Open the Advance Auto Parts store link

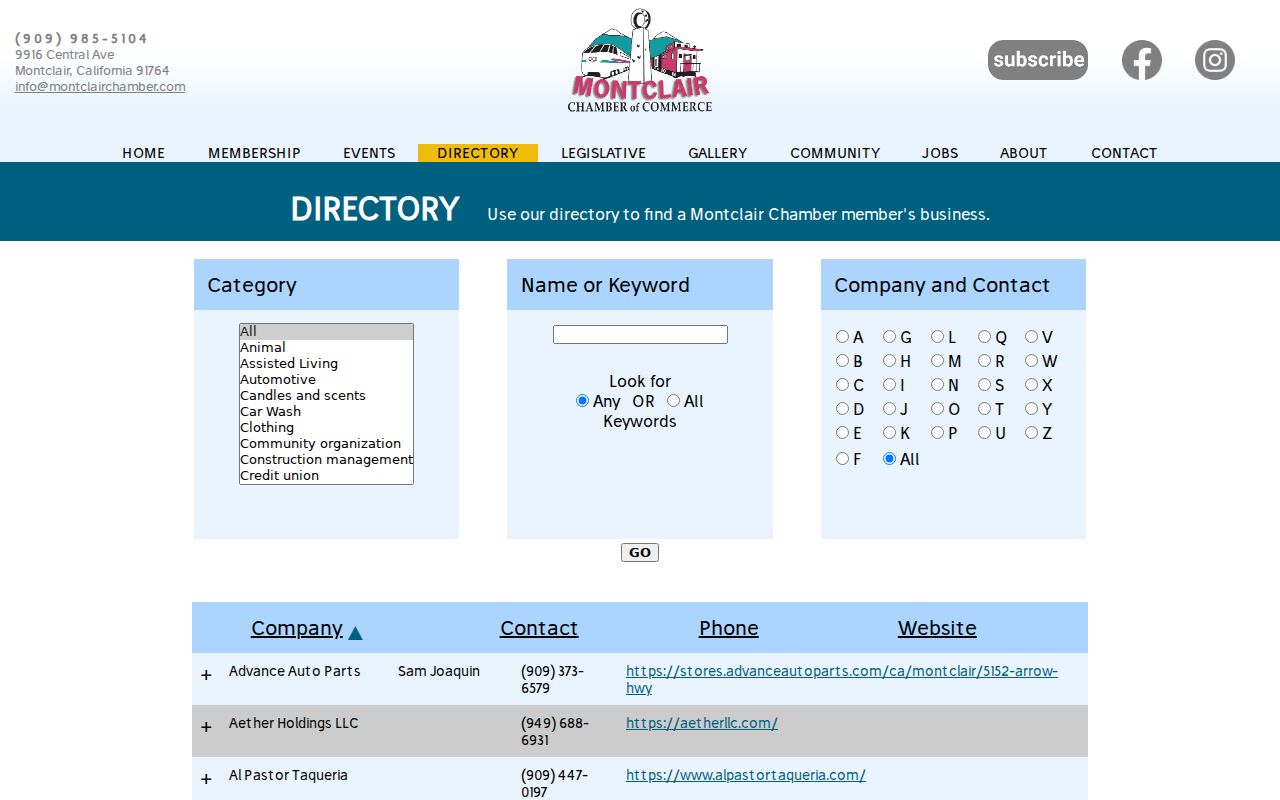click(842, 679)
